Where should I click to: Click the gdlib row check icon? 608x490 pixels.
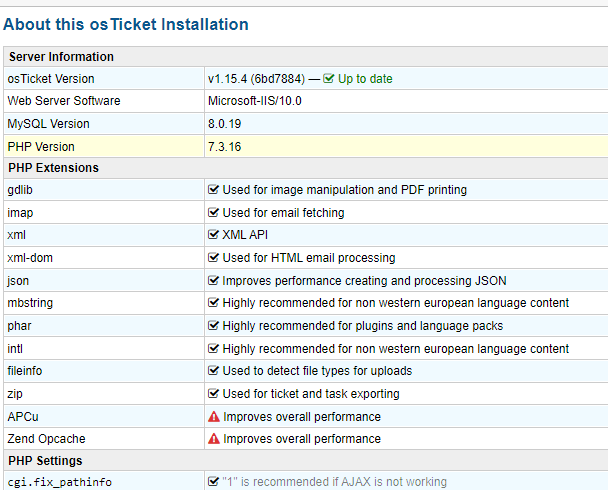(213, 189)
